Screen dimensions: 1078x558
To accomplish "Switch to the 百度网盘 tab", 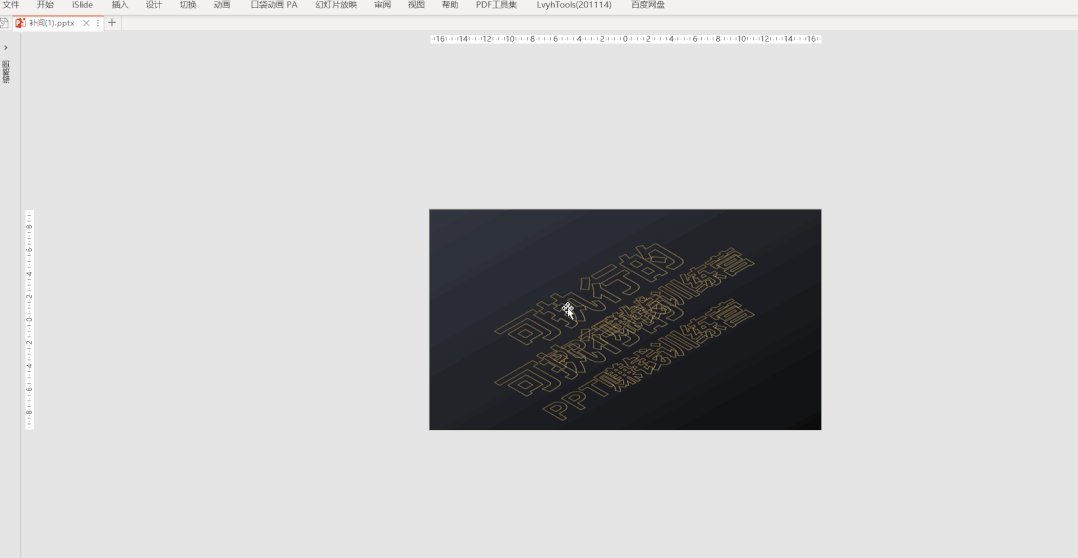I will (648, 5).
